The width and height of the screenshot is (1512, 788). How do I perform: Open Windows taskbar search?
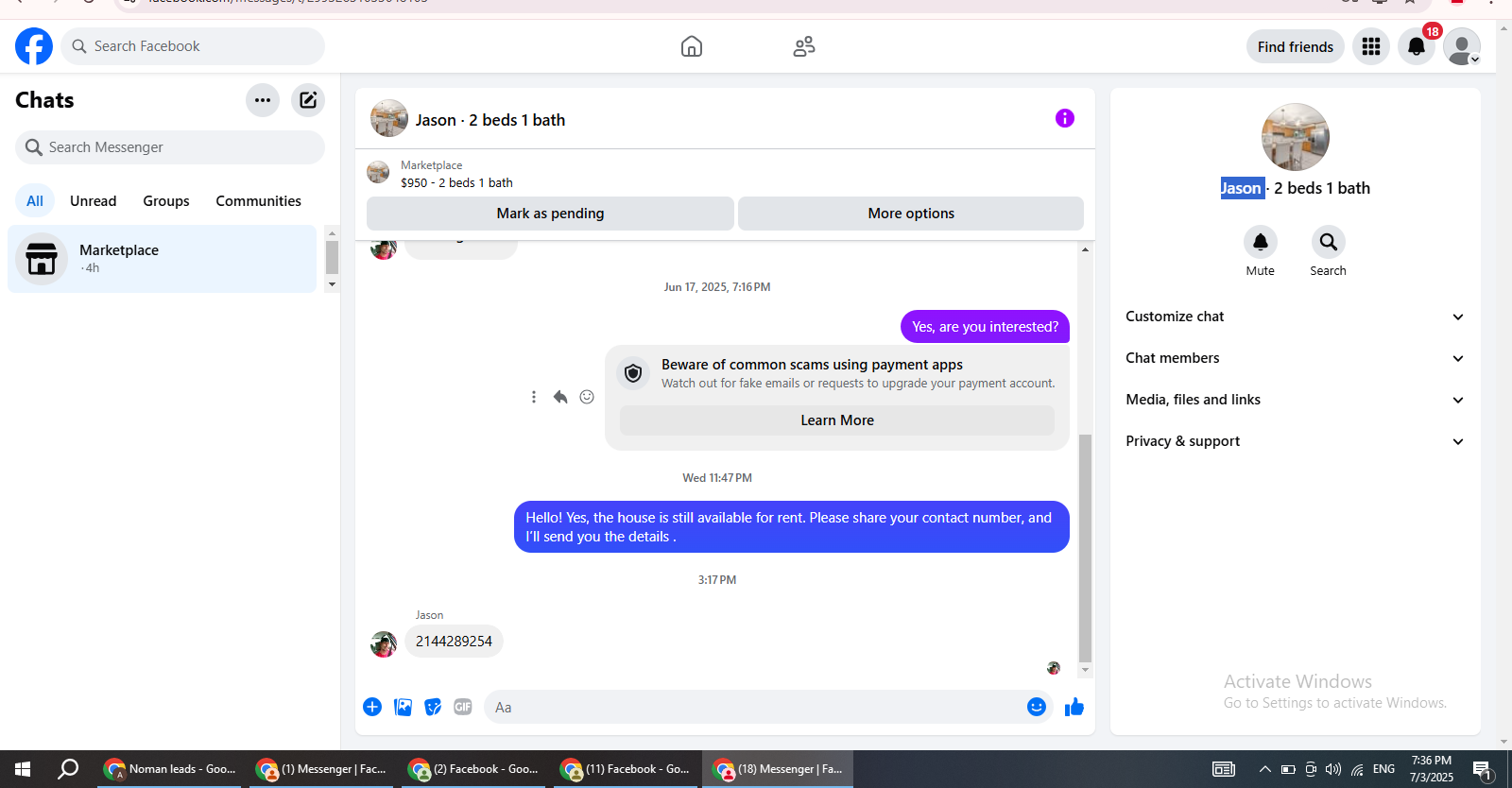(68, 769)
